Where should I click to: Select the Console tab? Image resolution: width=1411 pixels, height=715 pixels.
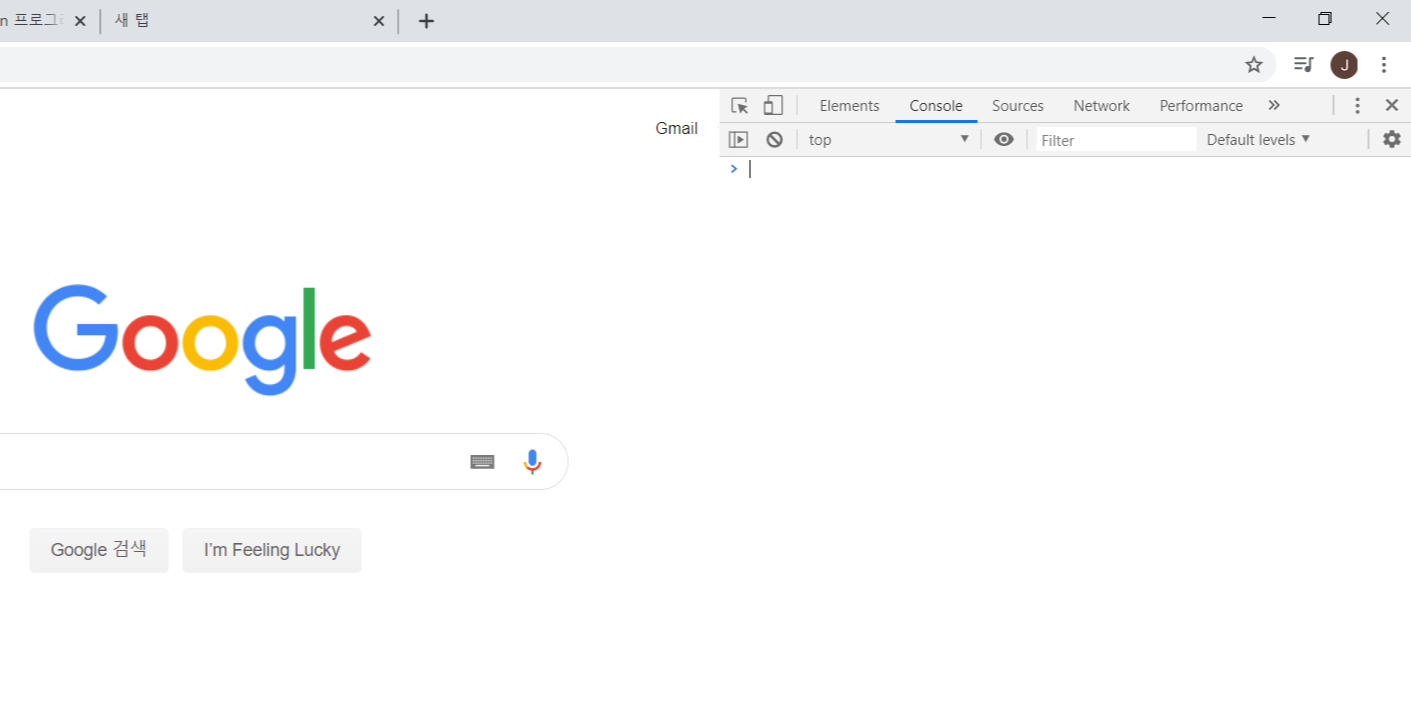coord(936,106)
